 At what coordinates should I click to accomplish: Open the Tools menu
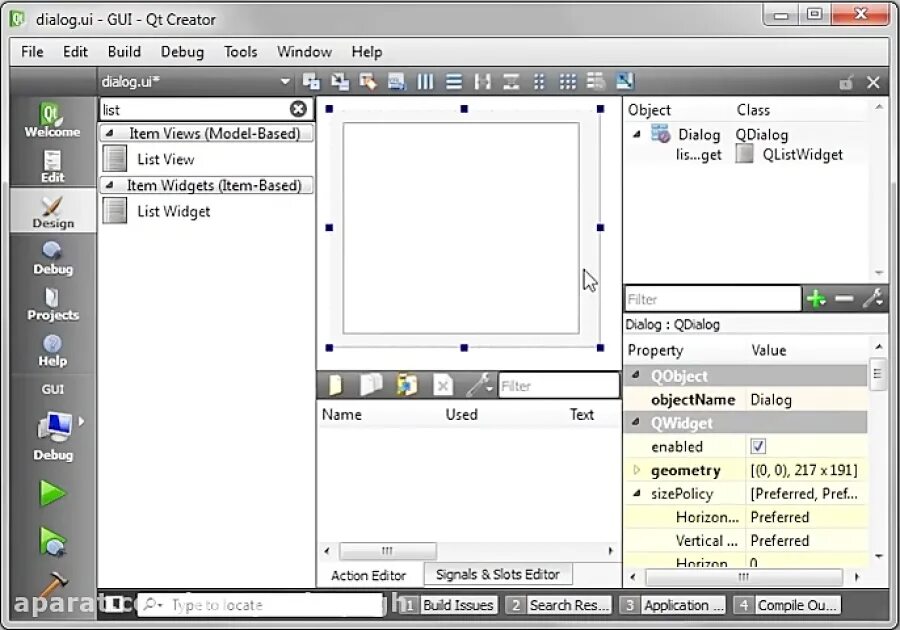(x=240, y=52)
